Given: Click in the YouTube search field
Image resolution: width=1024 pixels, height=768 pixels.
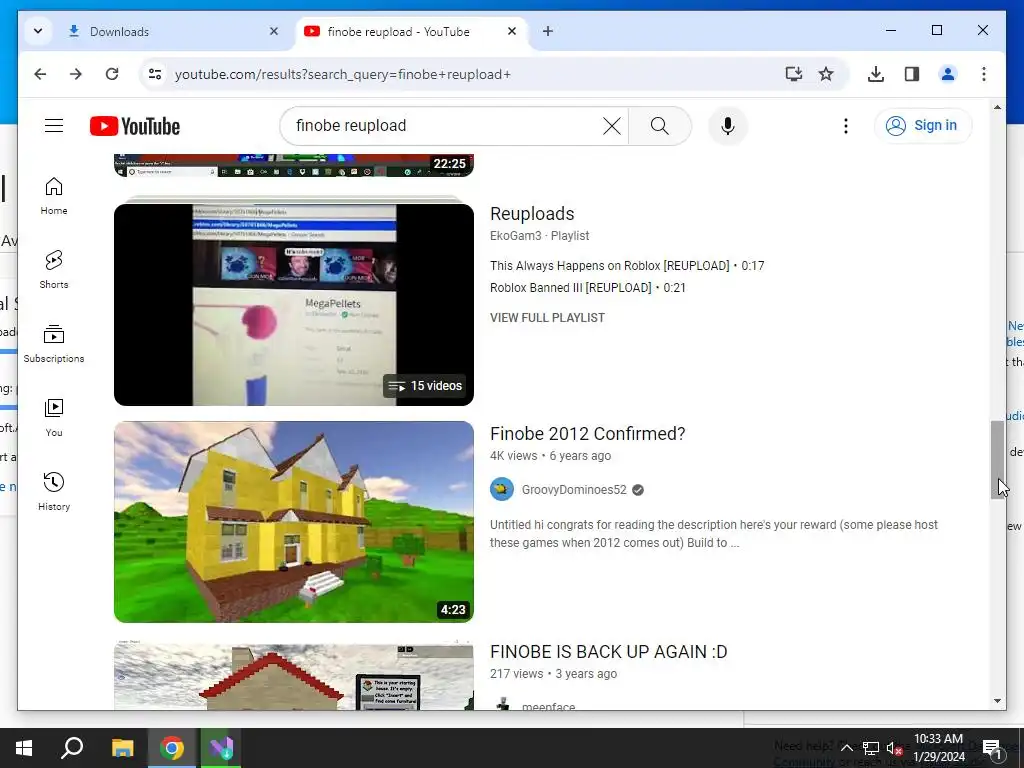Looking at the screenshot, I should pos(444,126).
